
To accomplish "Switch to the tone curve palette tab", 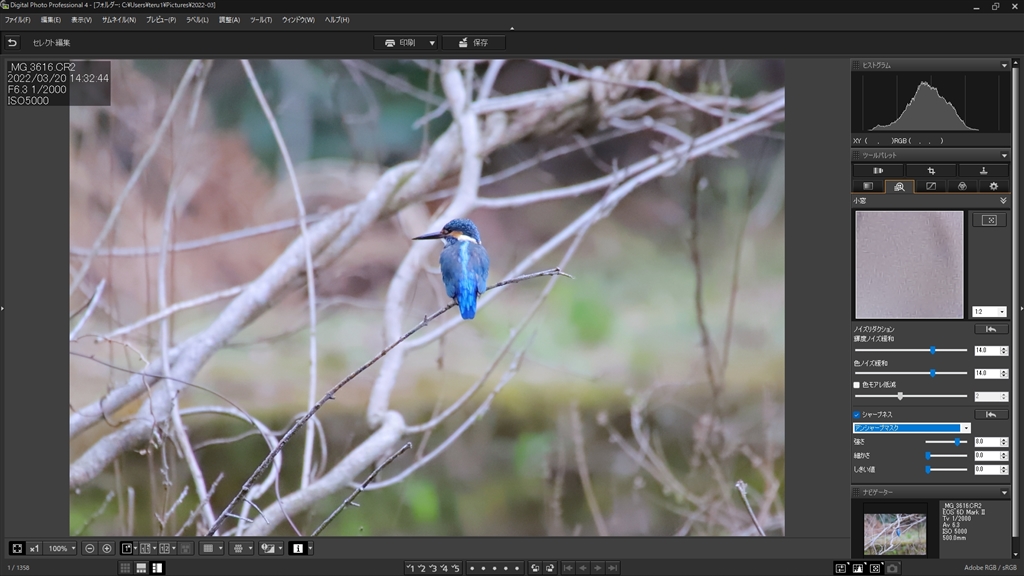I will click(x=931, y=186).
